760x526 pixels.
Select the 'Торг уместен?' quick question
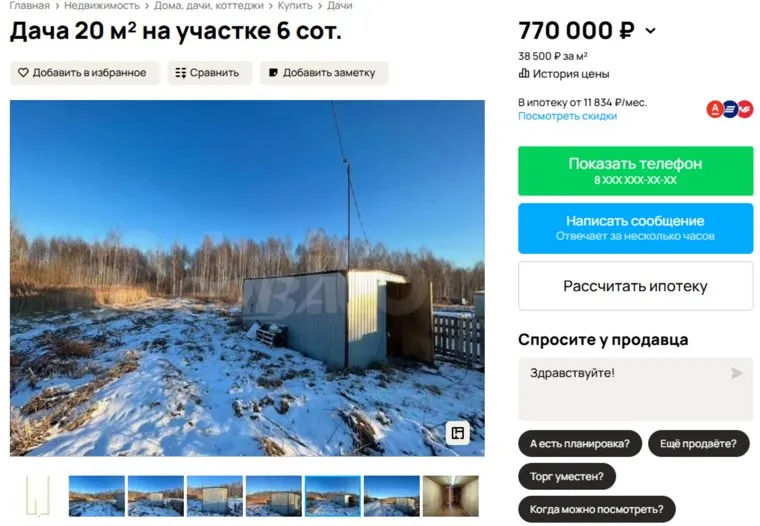pyautogui.click(x=567, y=477)
